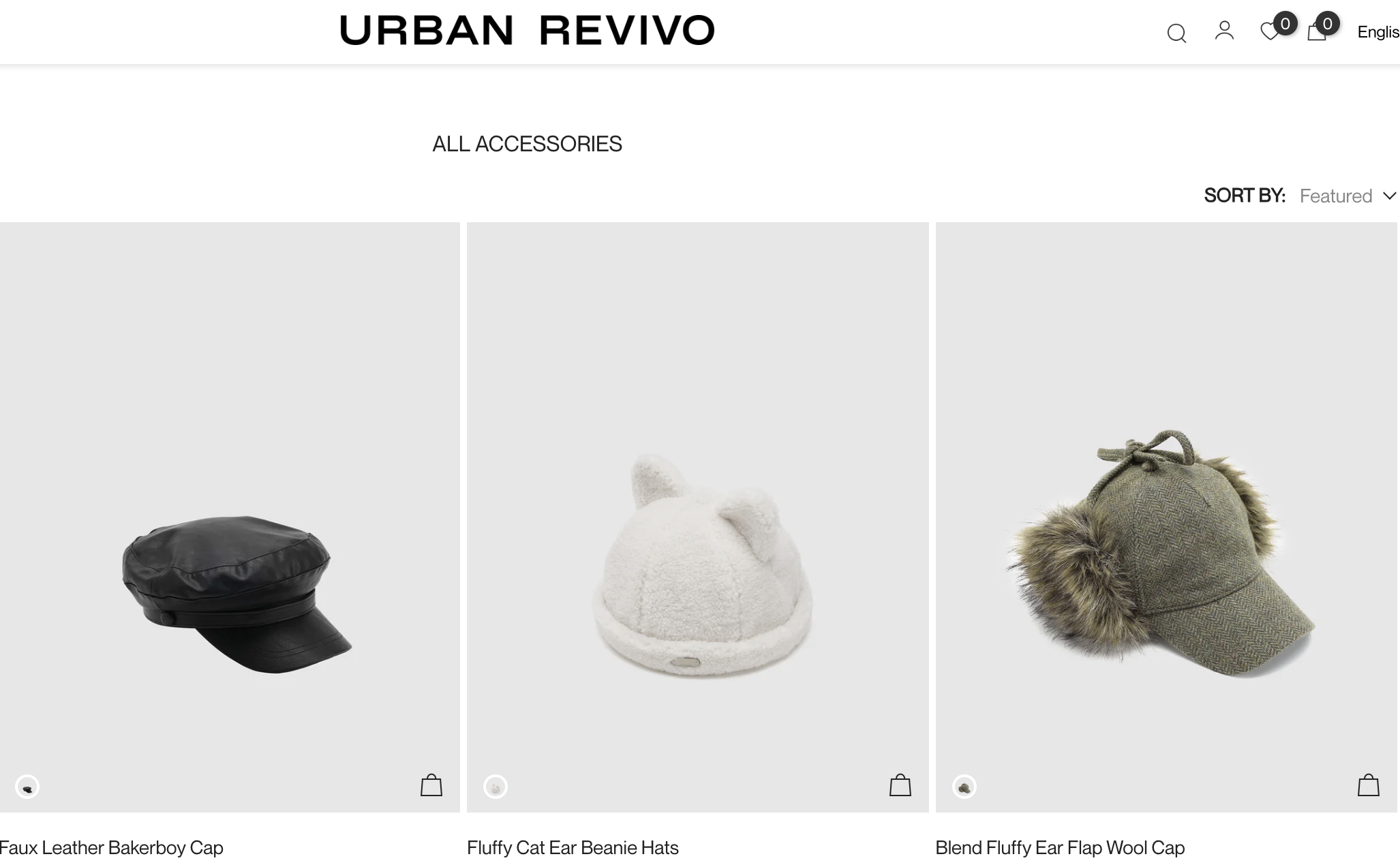Add Blend Fluffy Ear Flap Cap to bag
Screen dimensions: 1400x863
click(1369, 785)
